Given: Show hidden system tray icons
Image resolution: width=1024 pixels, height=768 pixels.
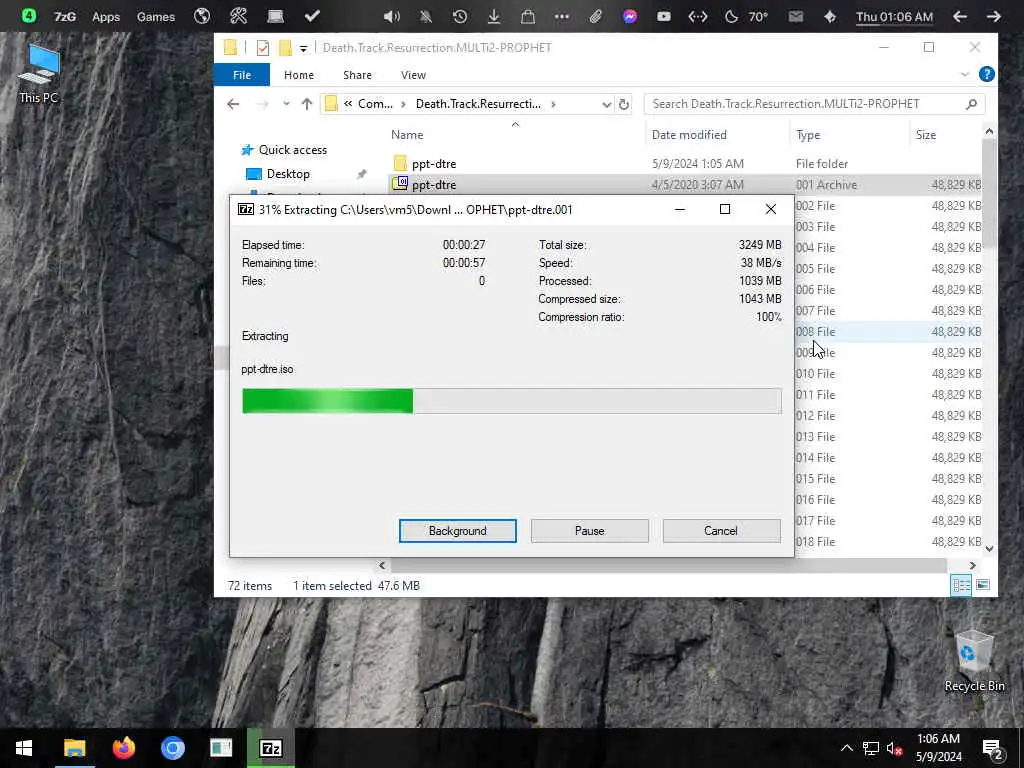Looking at the screenshot, I should click(x=846, y=748).
